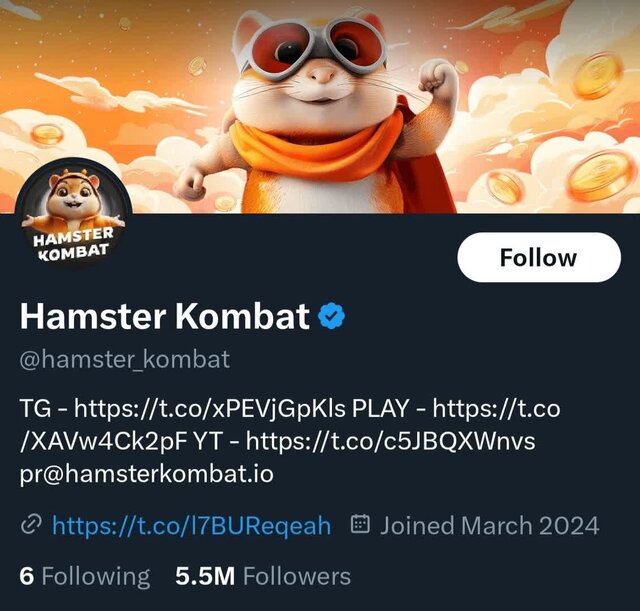This screenshot has height=611, width=640.
Task: Click the pr@hamsterkombat.io email address
Action: (x=146, y=474)
